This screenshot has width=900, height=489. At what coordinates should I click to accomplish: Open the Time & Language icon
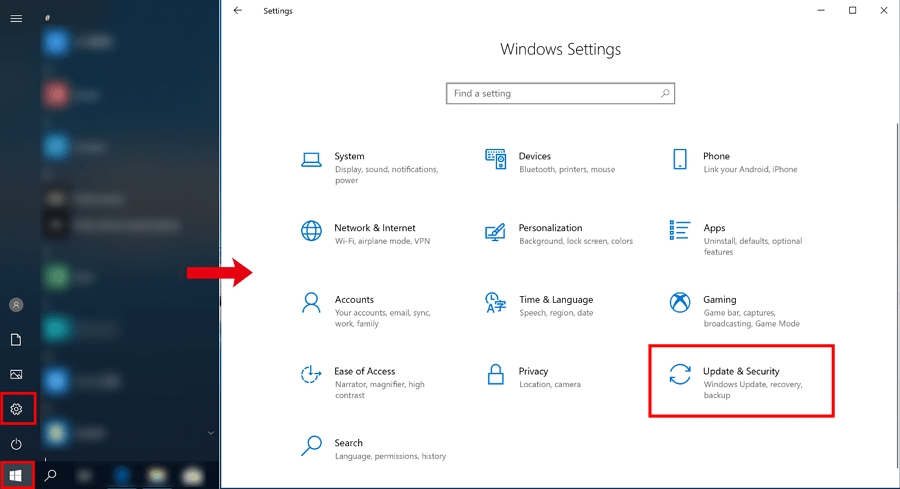click(x=495, y=302)
